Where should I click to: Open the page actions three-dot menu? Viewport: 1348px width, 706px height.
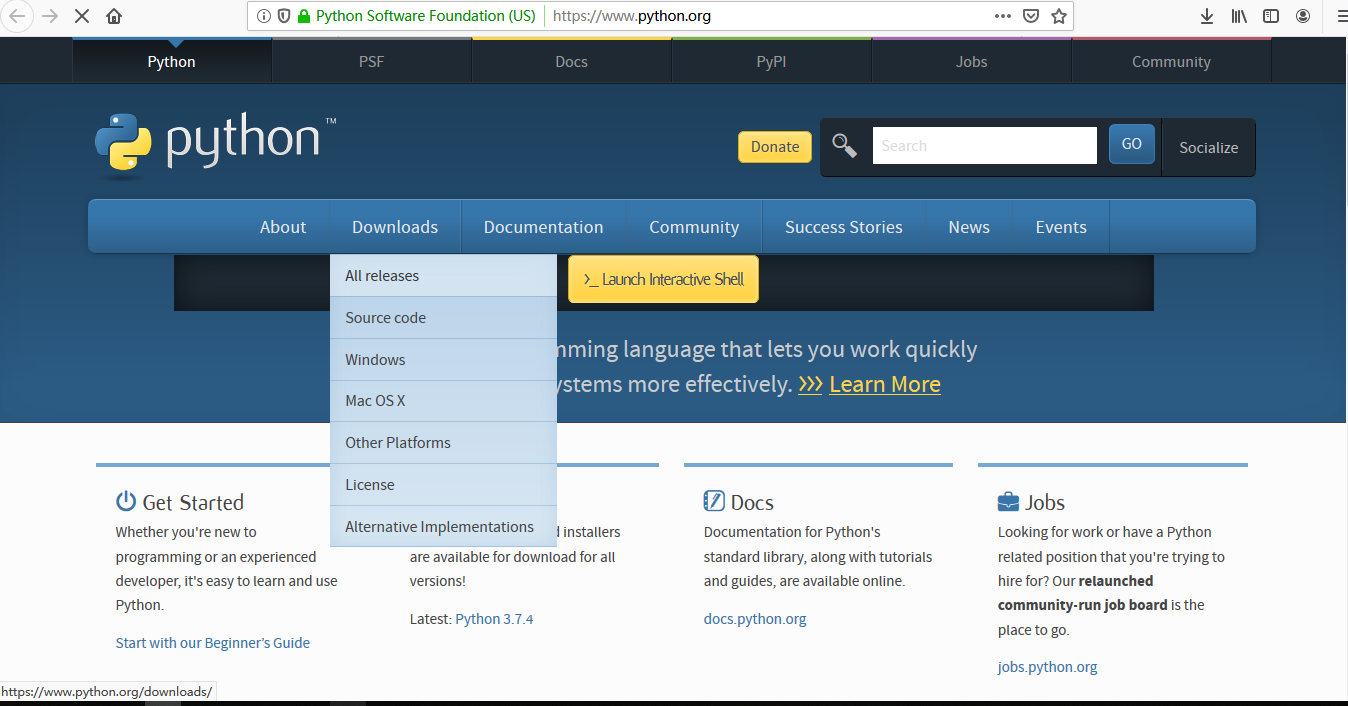pyautogui.click(x=1003, y=16)
